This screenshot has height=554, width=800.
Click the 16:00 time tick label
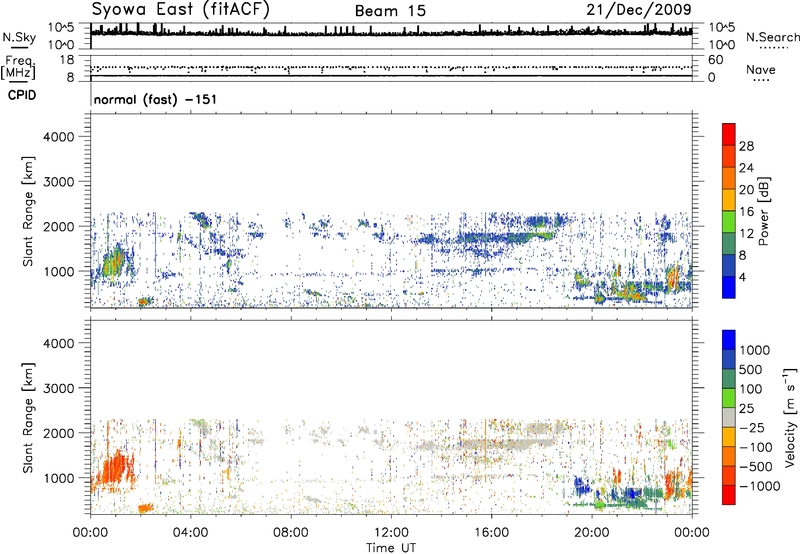(x=491, y=533)
